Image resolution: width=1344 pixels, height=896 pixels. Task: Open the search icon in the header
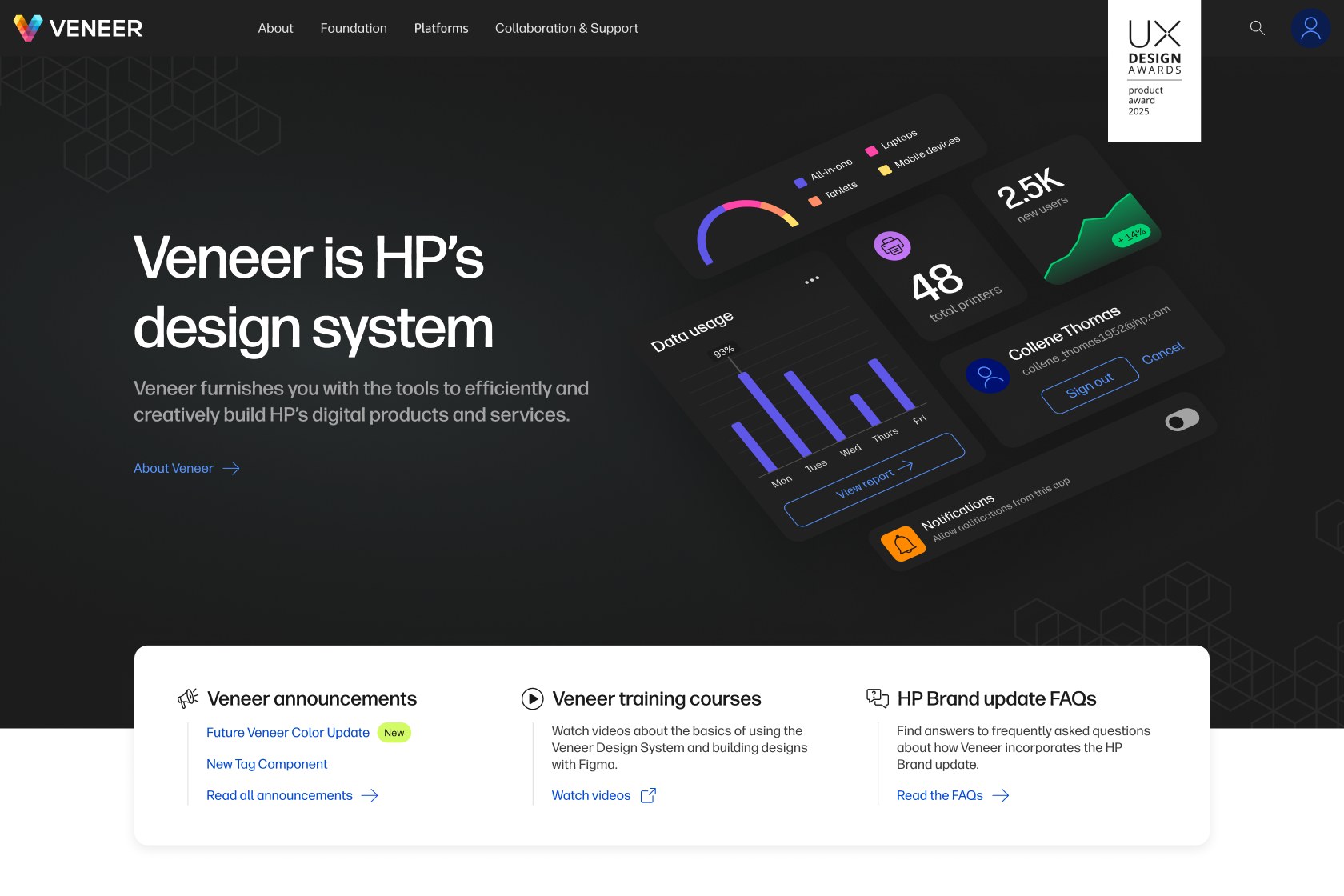(1257, 28)
